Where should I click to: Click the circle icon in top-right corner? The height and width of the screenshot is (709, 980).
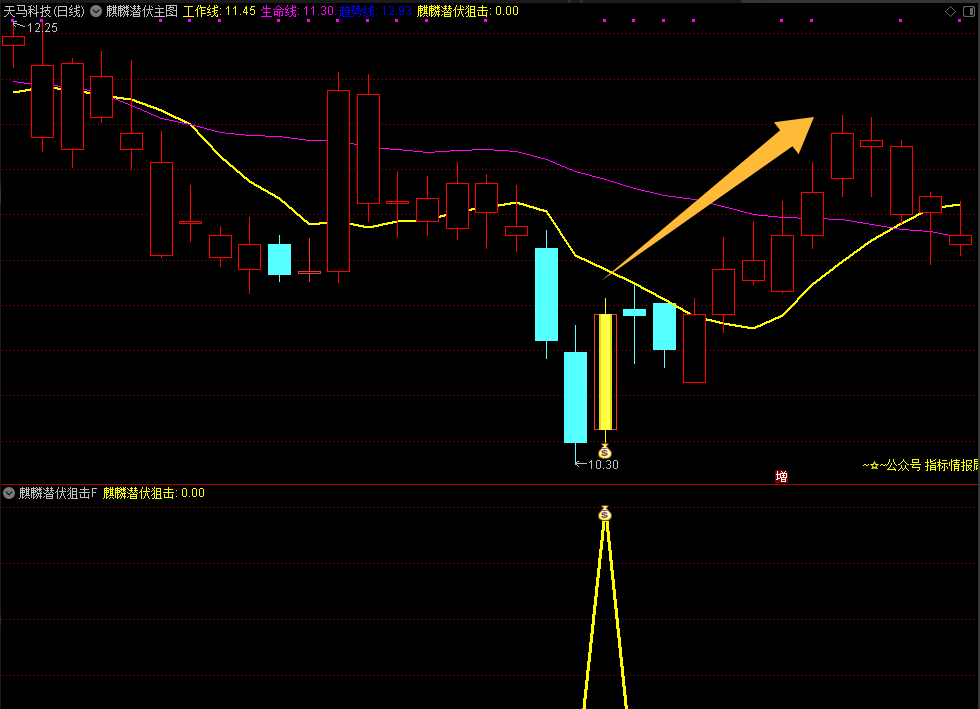click(x=969, y=11)
